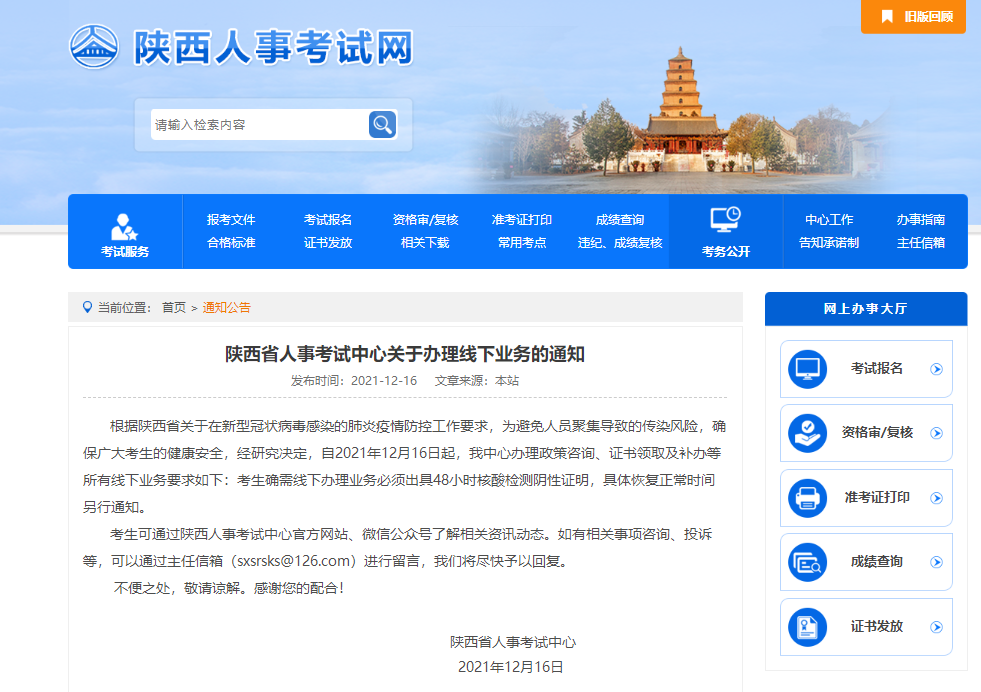Click the 通知公告 breadcrumb link

tap(227, 308)
